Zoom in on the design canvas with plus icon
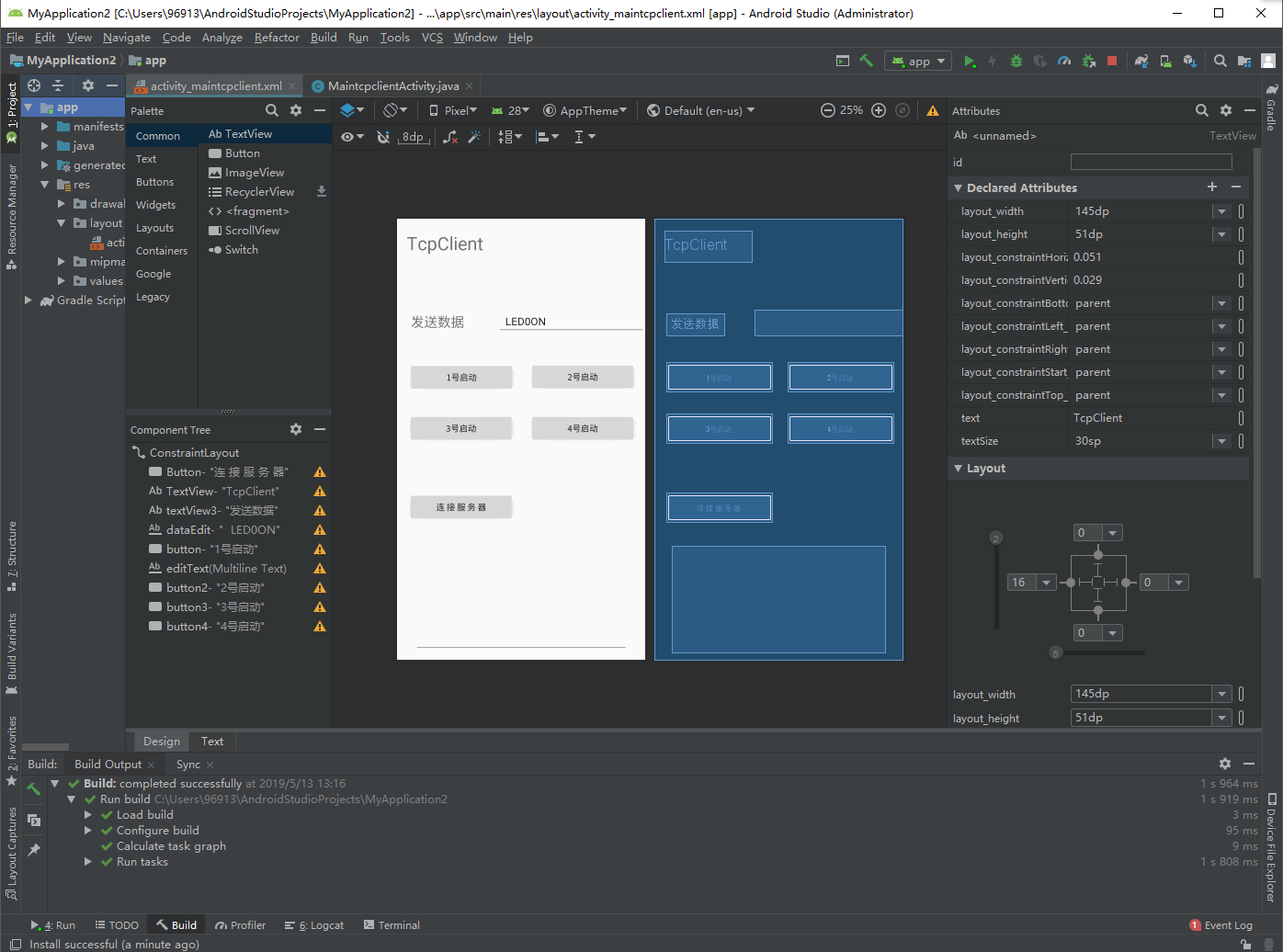1283x952 pixels. point(878,109)
